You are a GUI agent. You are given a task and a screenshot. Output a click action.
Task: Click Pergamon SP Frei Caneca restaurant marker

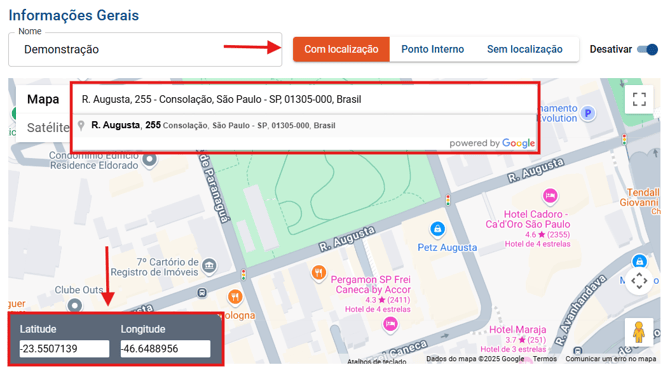[x=319, y=272]
